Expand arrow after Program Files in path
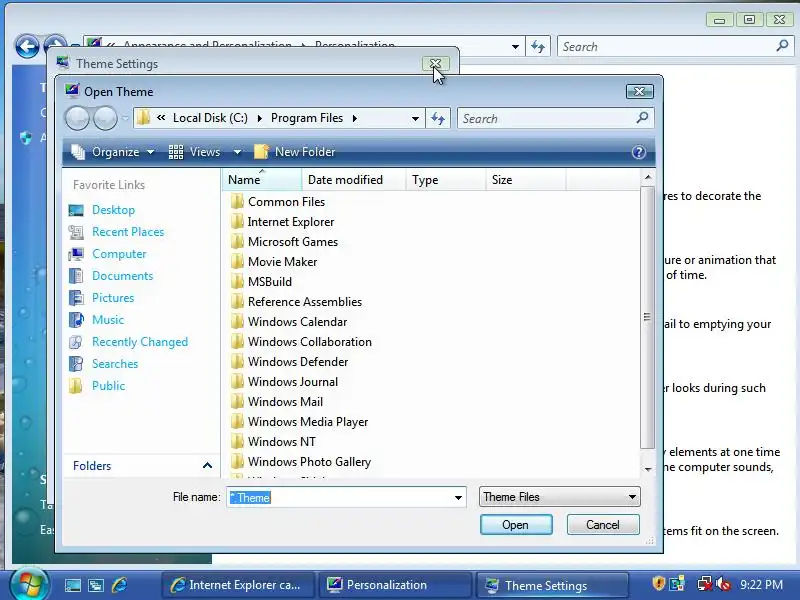 (355, 118)
